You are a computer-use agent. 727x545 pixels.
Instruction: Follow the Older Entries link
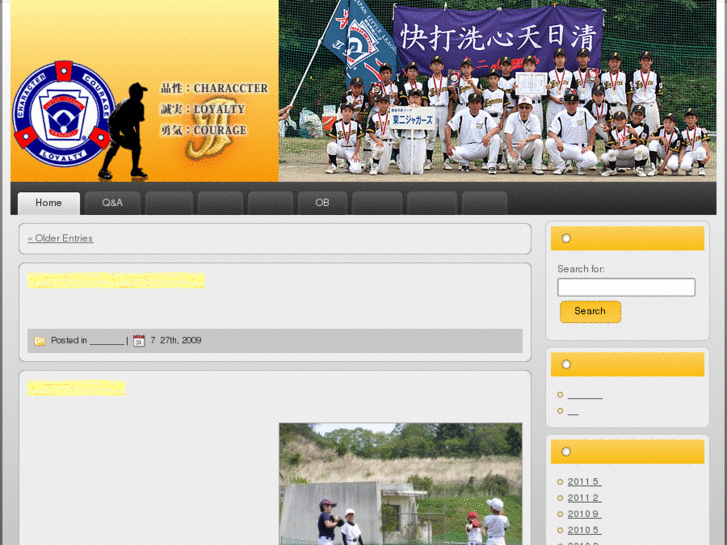coord(60,238)
